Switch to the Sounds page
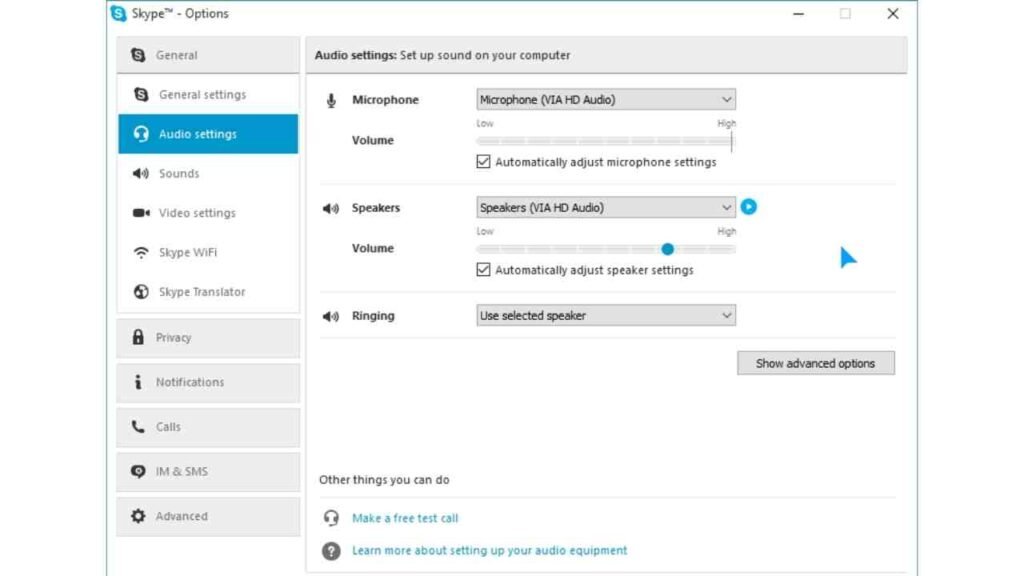The height and width of the screenshot is (576, 1024). [x=208, y=174]
